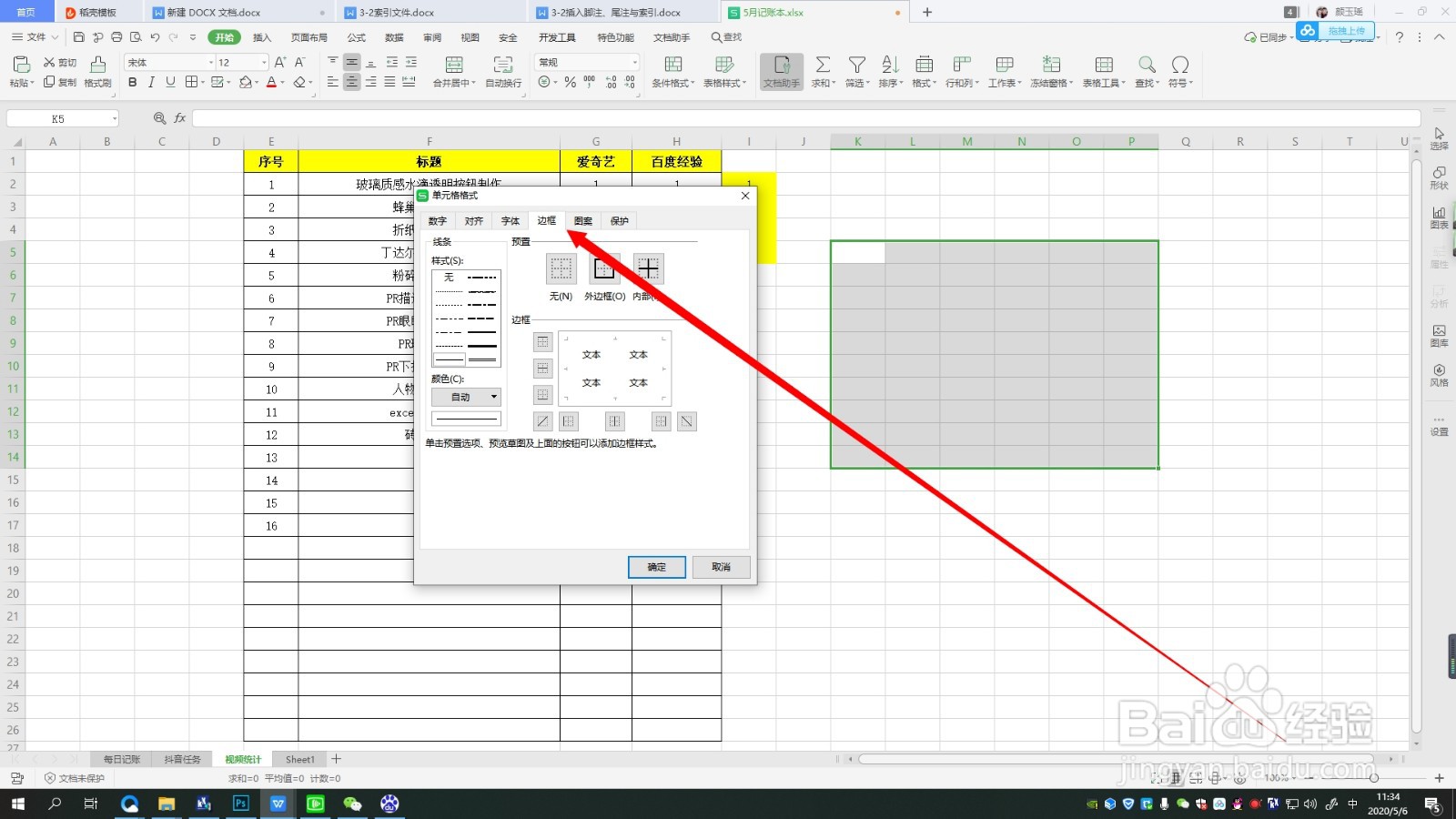Open the 条件格式 dropdown
The width and height of the screenshot is (1456, 819).
pyautogui.click(x=673, y=83)
